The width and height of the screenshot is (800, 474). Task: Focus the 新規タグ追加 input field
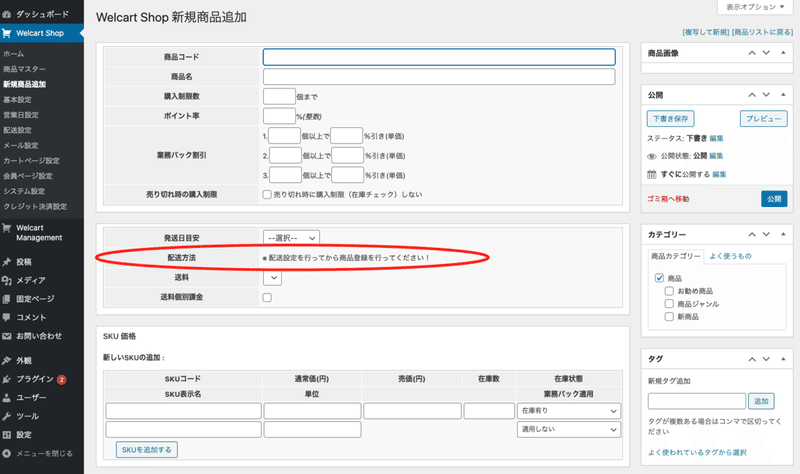pyautogui.click(x=696, y=402)
